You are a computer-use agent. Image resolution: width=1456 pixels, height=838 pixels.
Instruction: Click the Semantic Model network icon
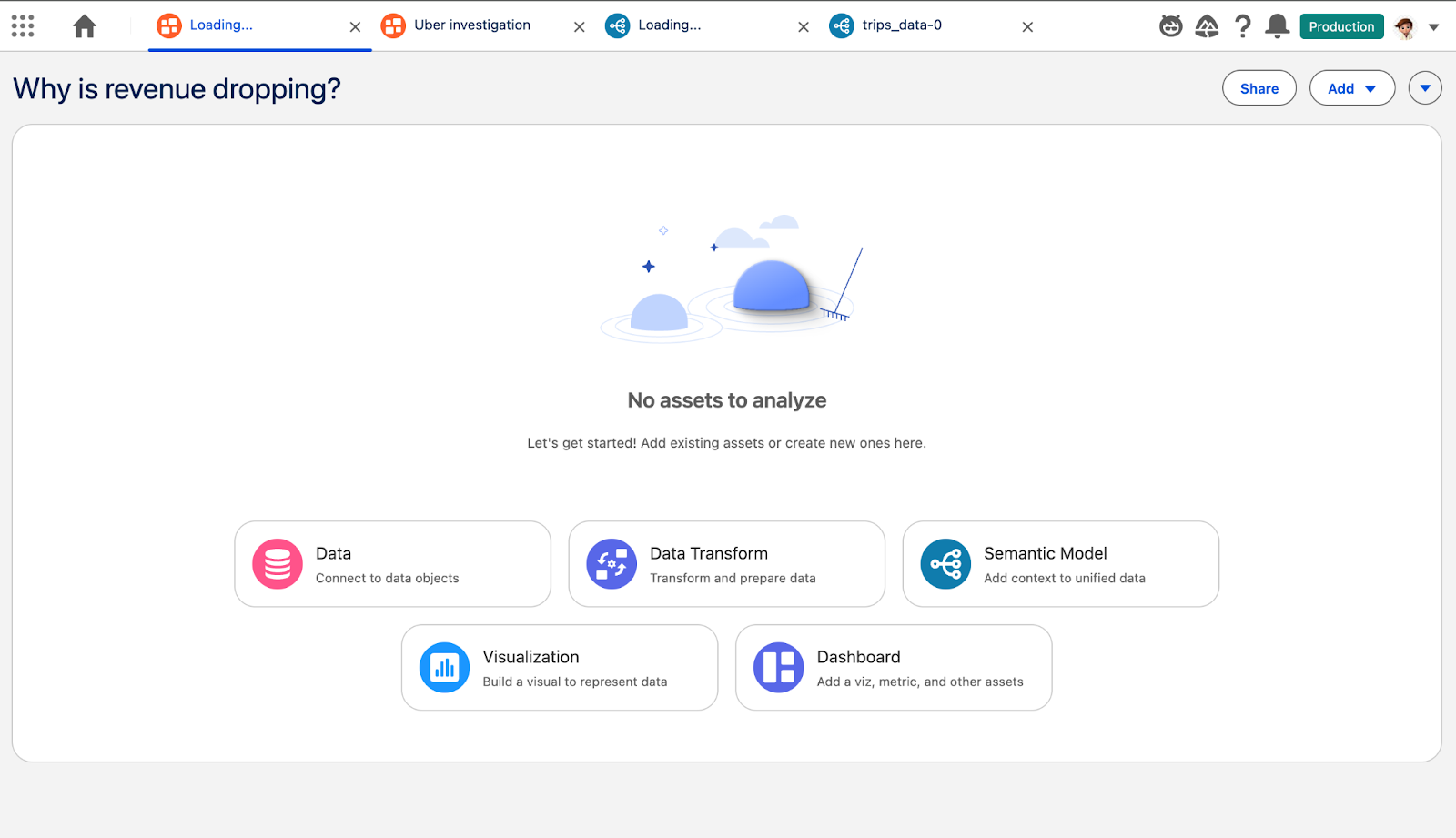945,564
